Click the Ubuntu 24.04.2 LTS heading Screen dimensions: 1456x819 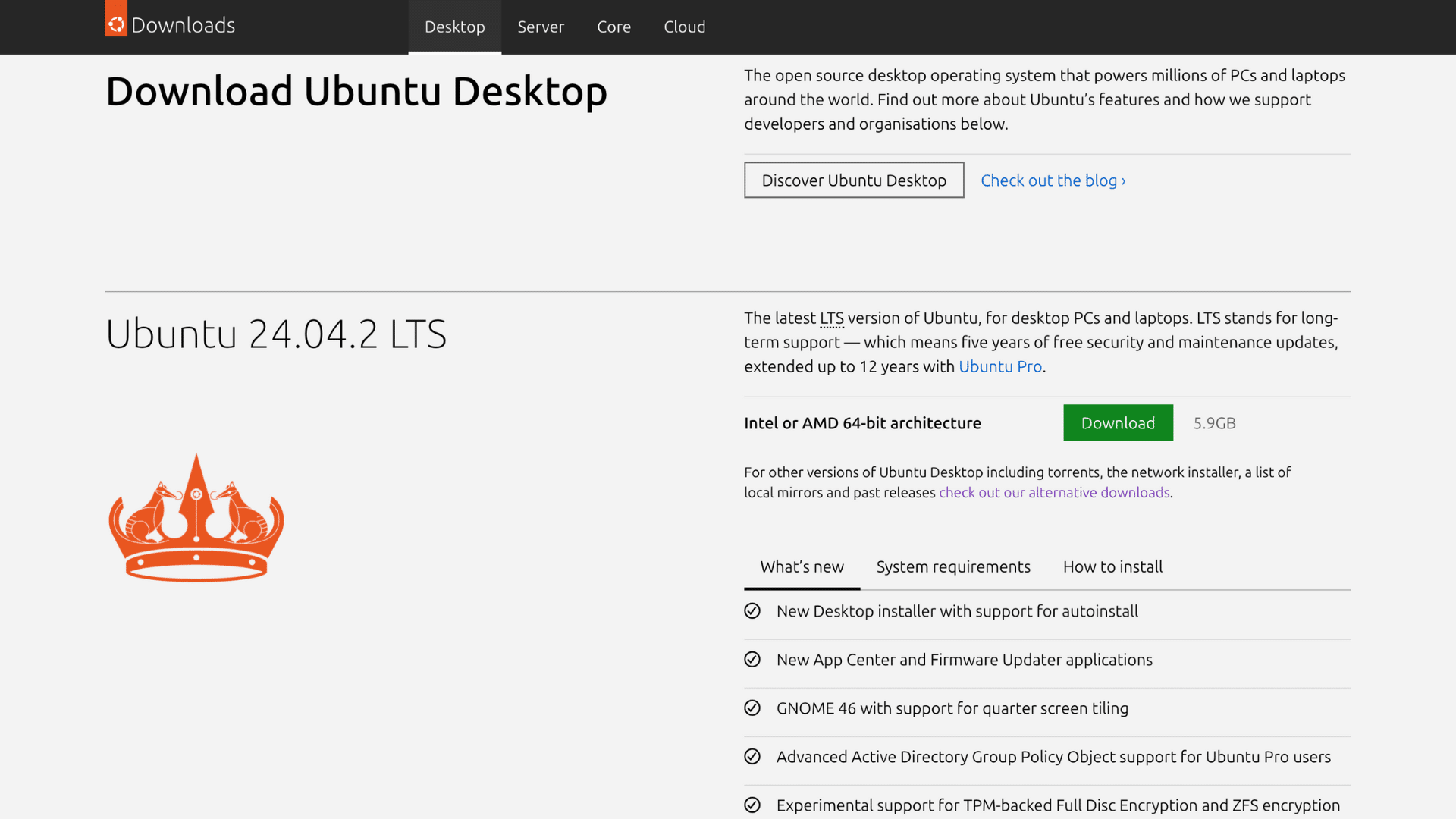pos(276,334)
